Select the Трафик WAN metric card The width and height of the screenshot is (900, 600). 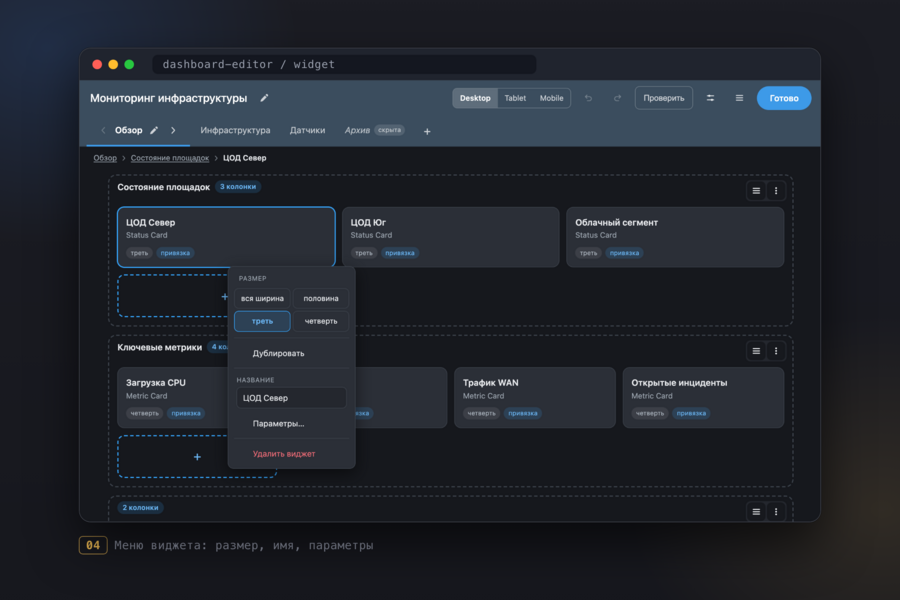coord(535,398)
